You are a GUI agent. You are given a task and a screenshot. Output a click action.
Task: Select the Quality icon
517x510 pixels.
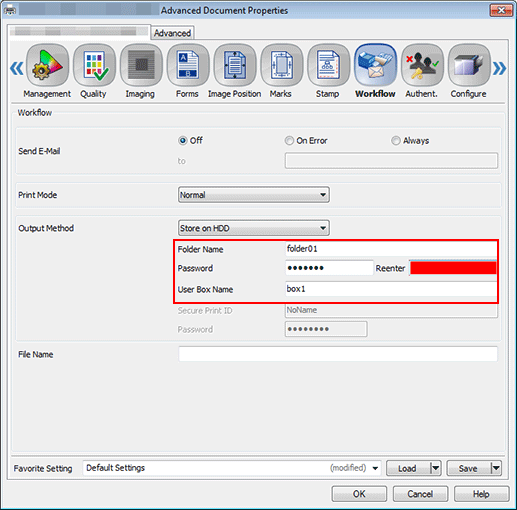[94, 65]
